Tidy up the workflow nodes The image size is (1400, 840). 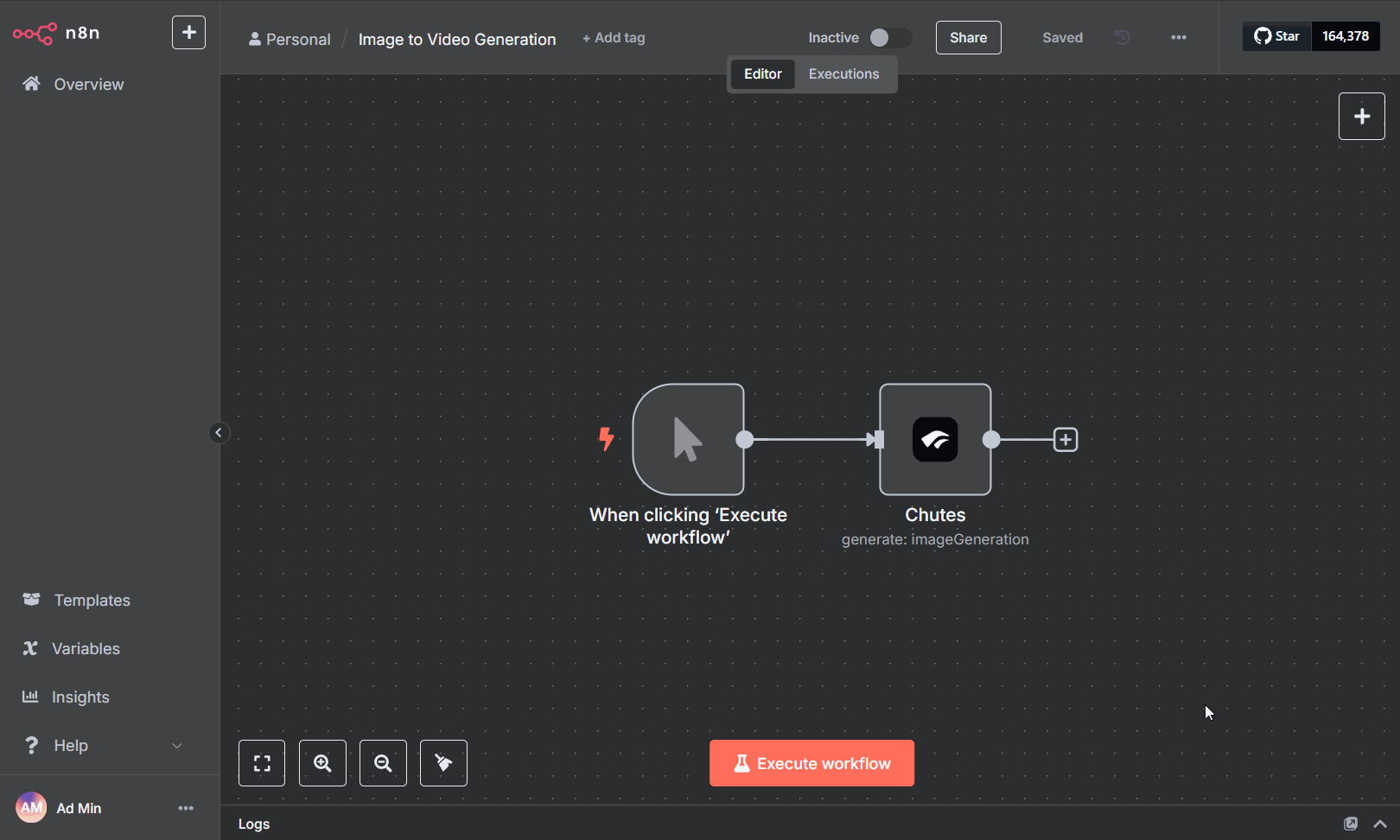(443, 763)
